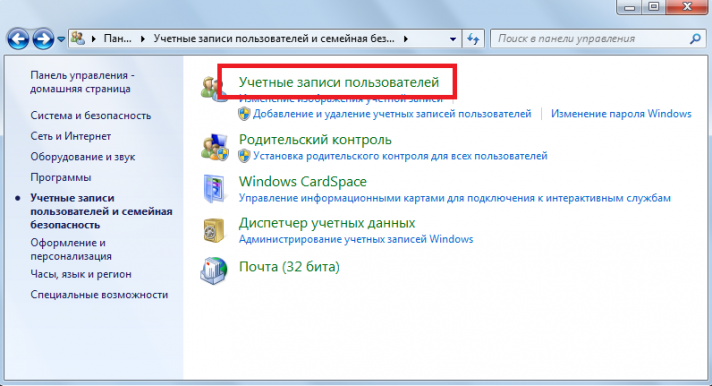This screenshot has height=386, width=712.
Task: Expand breadcrumb arrow after Пан...
Action: click(143, 39)
